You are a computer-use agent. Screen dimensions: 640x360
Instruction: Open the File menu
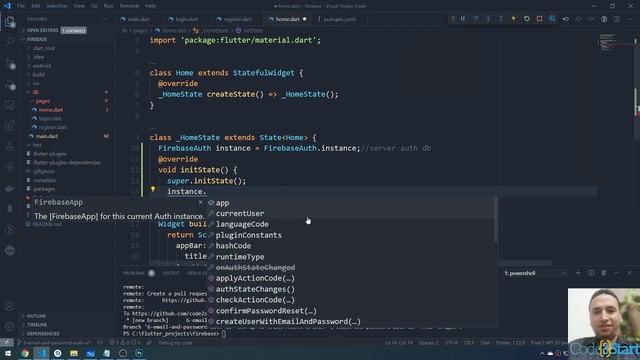click(21, 6)
